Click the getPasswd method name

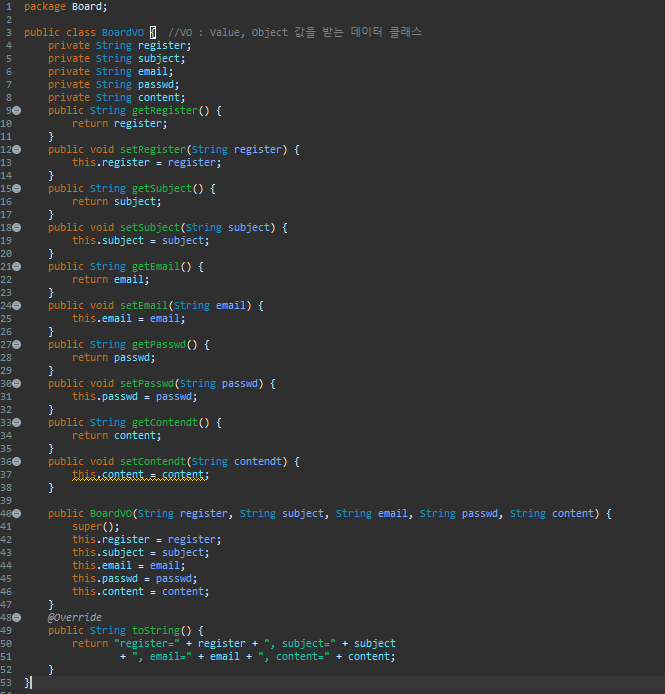pos(159,344)
